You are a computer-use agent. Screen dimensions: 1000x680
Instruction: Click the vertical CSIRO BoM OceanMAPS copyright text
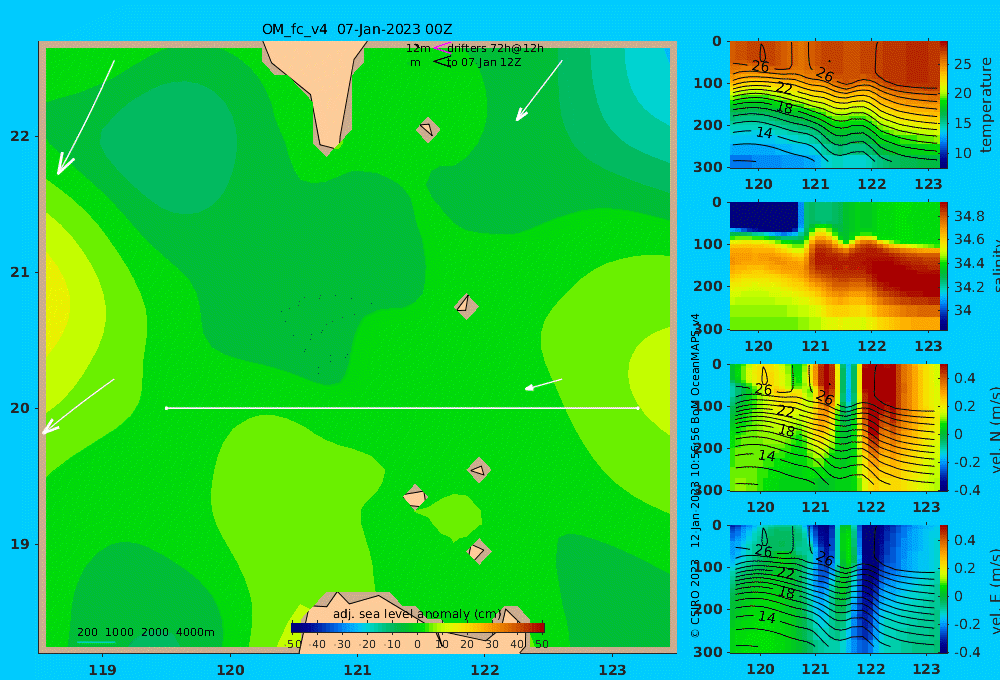695,475
